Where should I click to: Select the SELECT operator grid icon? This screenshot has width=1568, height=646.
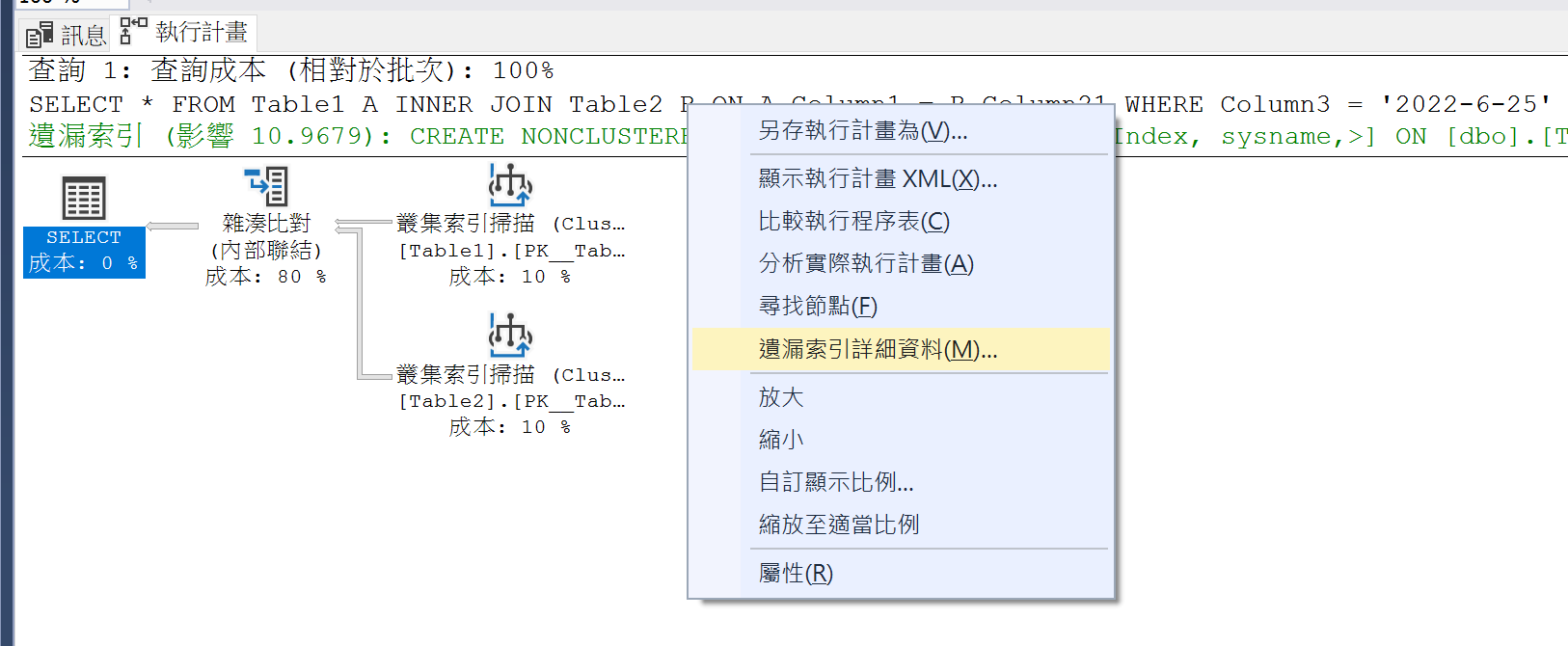(x=84, y=199)
